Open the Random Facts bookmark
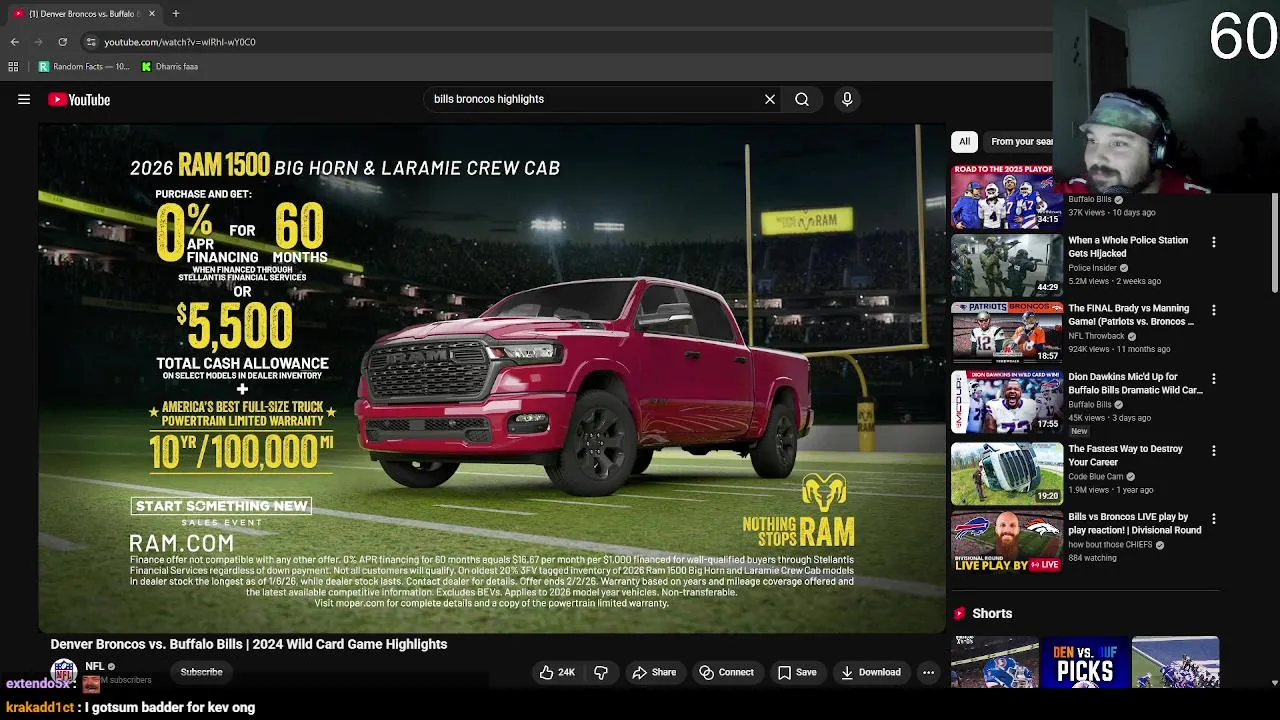 tap(84, 66)
